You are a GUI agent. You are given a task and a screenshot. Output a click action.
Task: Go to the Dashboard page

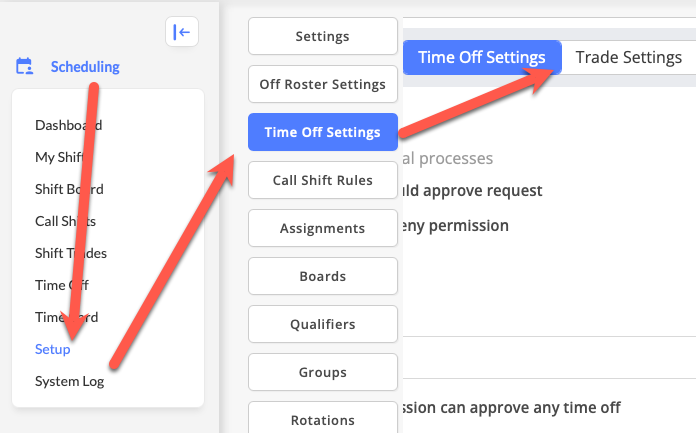68,125
